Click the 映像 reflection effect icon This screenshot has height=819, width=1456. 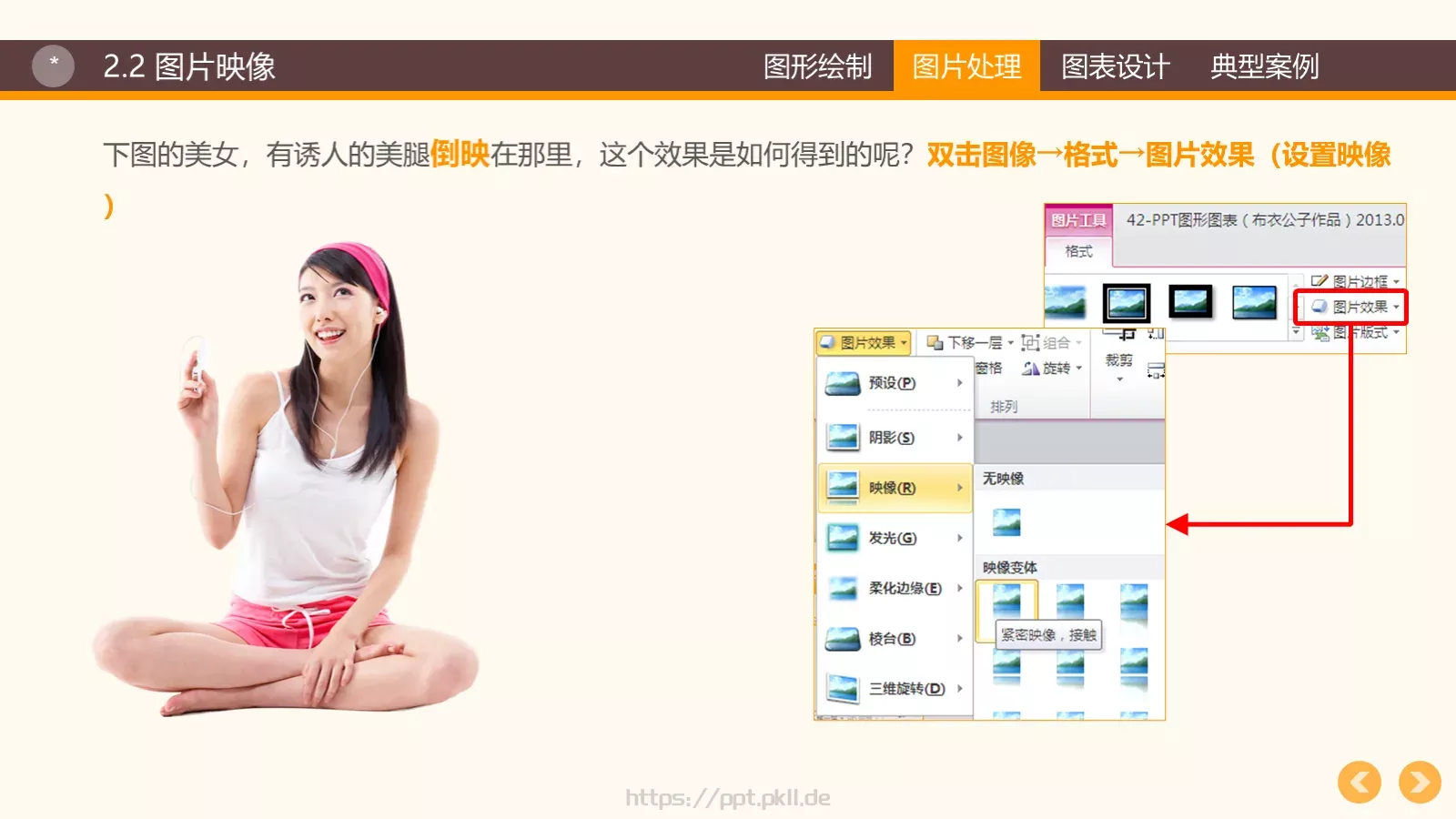[843, 488]
